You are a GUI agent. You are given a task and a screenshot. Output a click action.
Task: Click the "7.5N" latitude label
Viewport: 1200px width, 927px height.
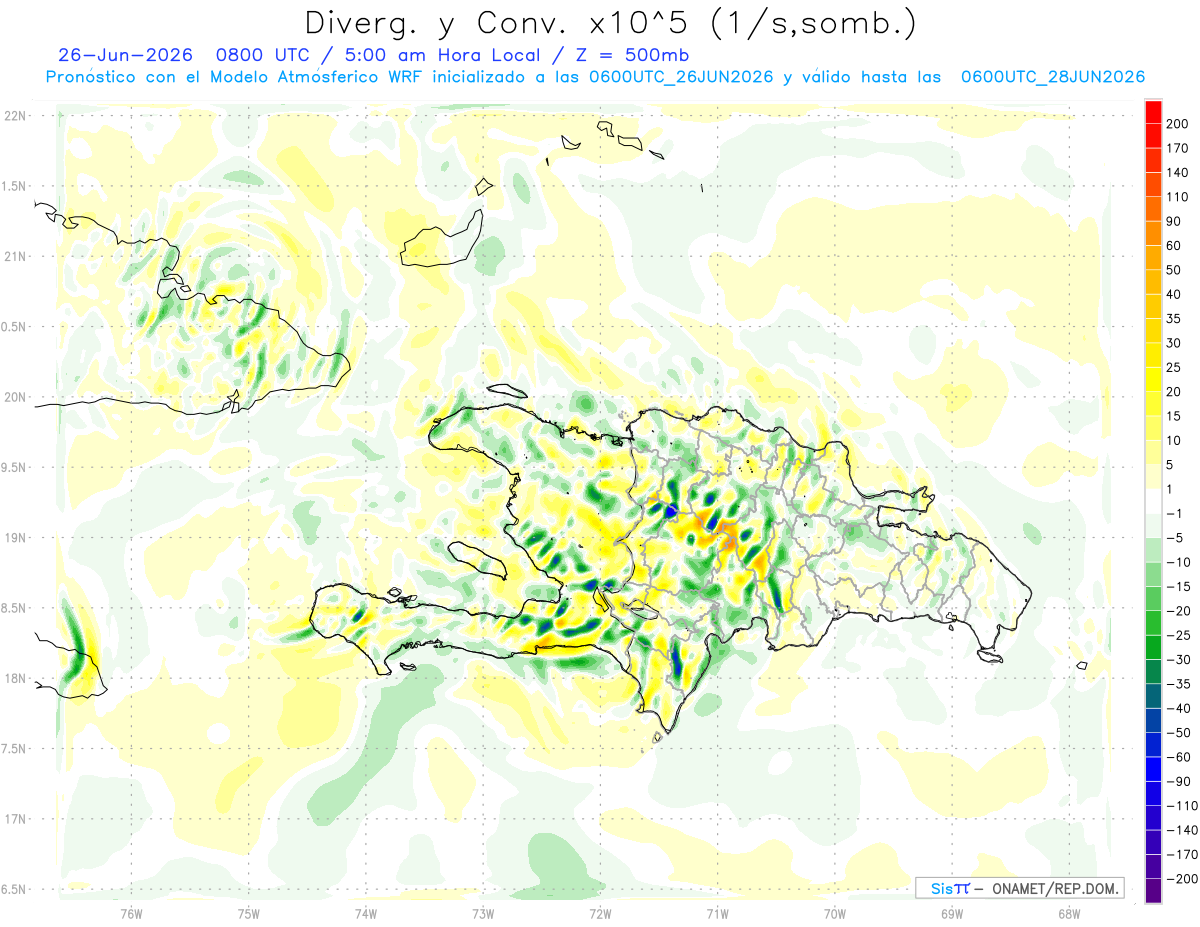point(15,749)
